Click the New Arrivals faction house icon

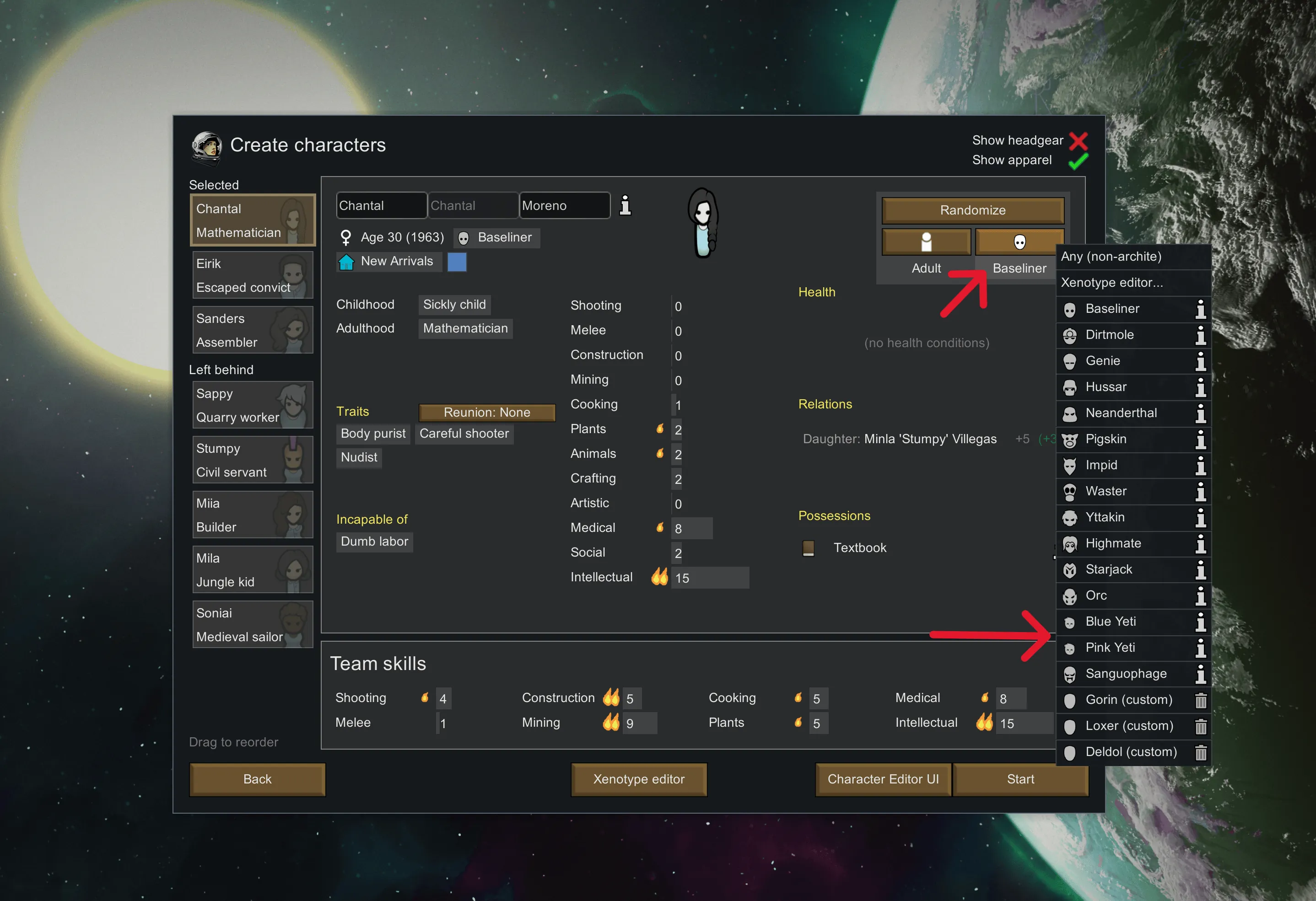pyautogui.click(x=346, y=262)
